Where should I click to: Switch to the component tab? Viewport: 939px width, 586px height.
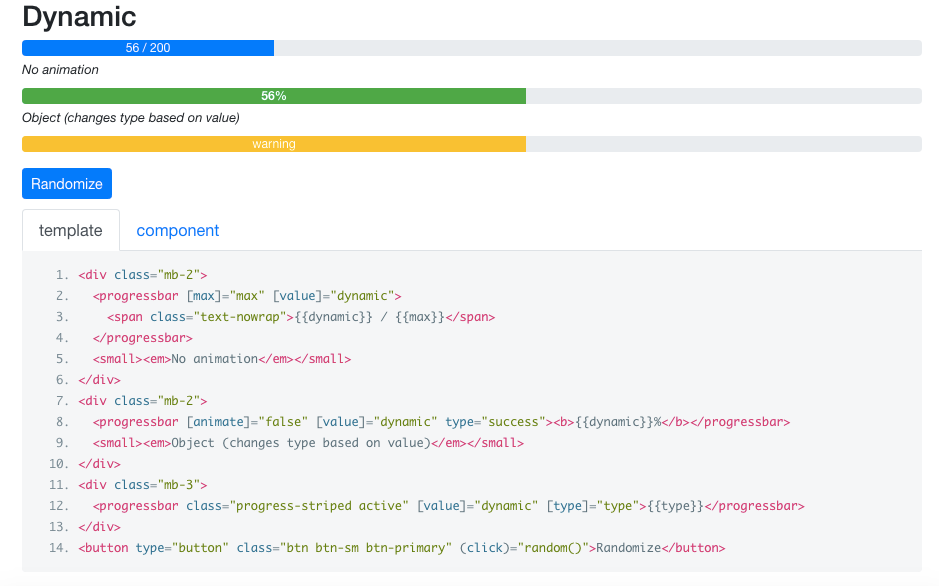point(177,230)
